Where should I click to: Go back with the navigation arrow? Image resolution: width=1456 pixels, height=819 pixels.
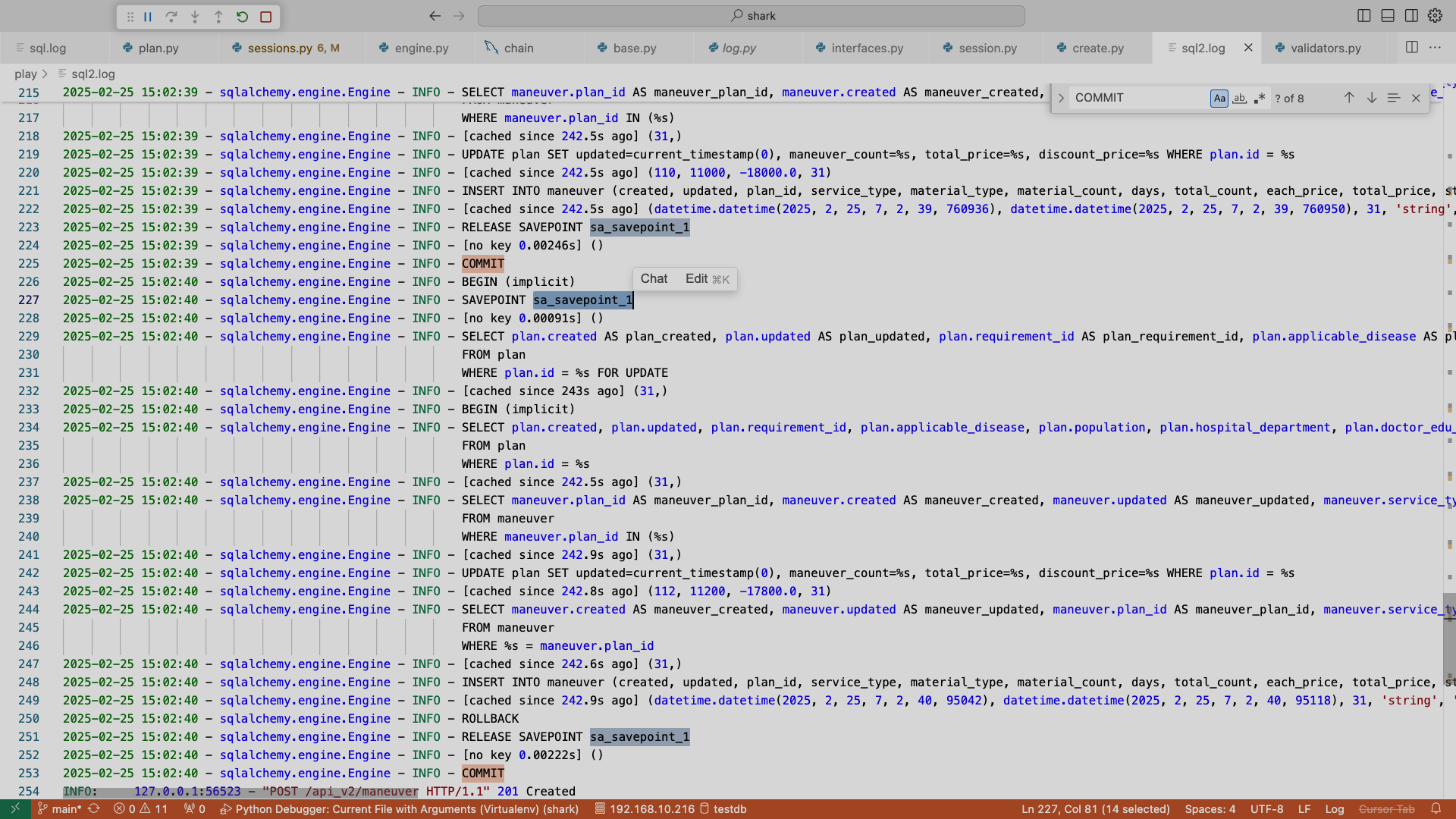pos(435,16)
